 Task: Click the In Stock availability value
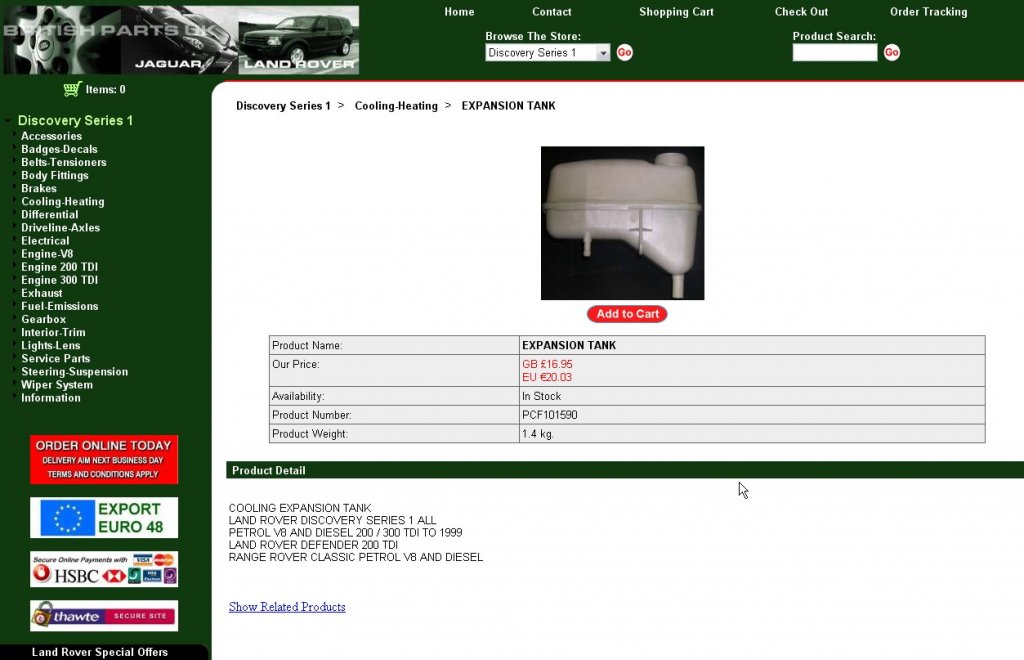click(x=541, y=396)
